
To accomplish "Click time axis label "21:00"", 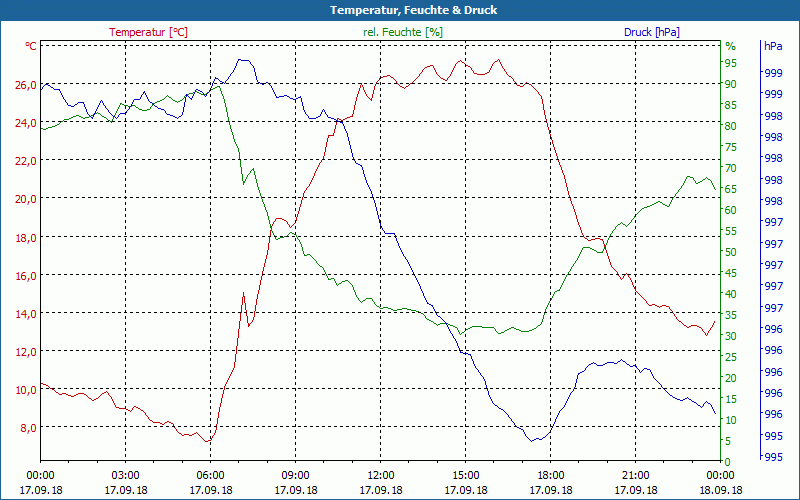I will [x=636, y=476].
